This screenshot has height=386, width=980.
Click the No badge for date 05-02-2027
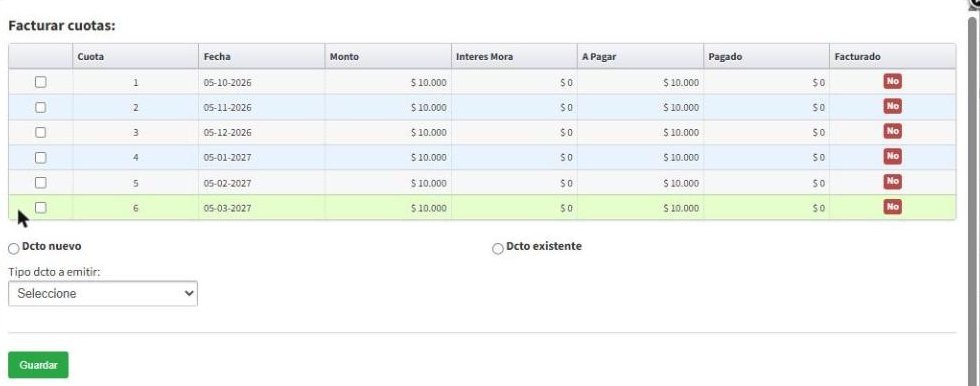click(x=892, y=181)
